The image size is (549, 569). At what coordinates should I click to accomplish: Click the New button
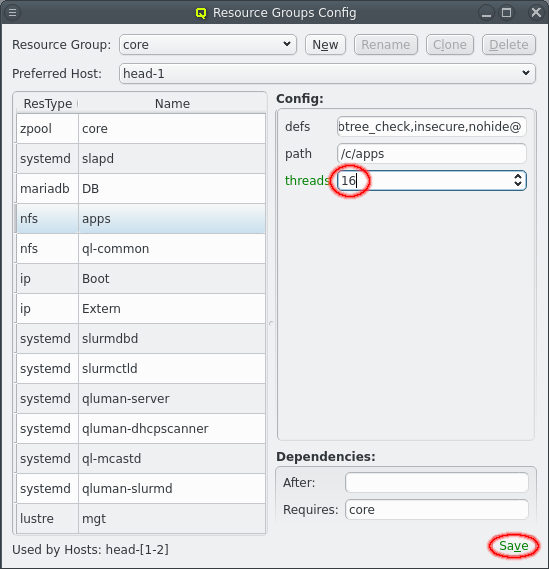(325, 45)
